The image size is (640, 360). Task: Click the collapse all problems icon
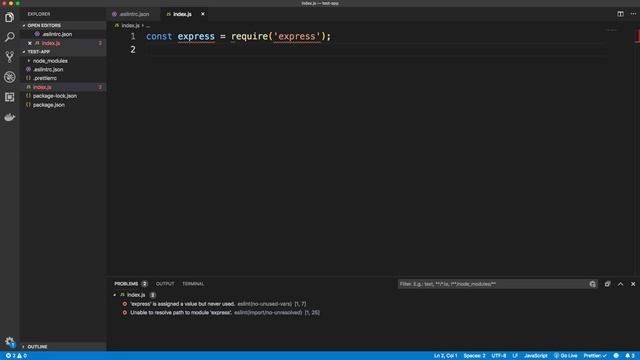point(607,284)
